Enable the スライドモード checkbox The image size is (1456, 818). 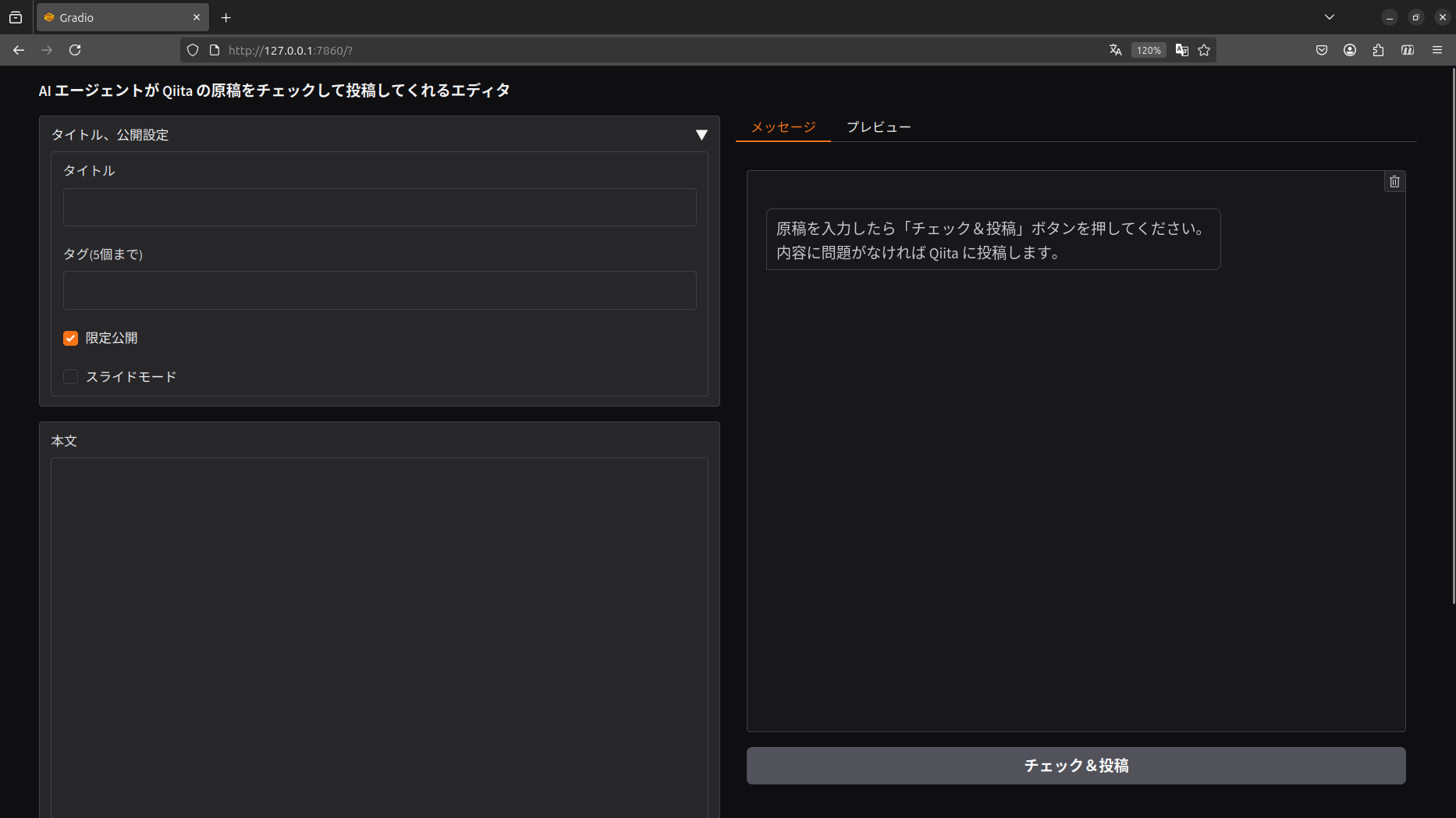pyautogui.click(x=71, y=377)
